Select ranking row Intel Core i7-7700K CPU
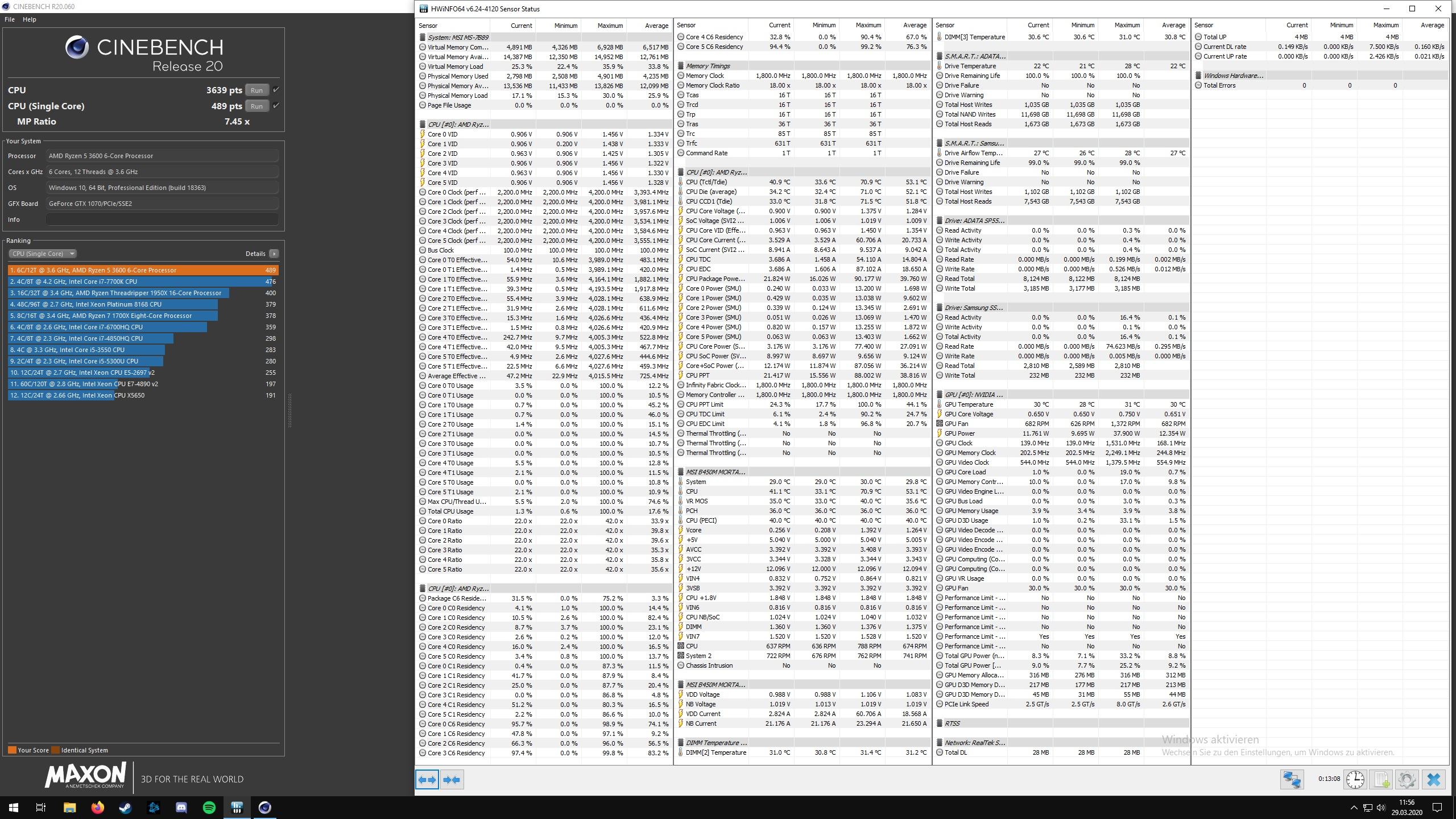 point(143,282)
